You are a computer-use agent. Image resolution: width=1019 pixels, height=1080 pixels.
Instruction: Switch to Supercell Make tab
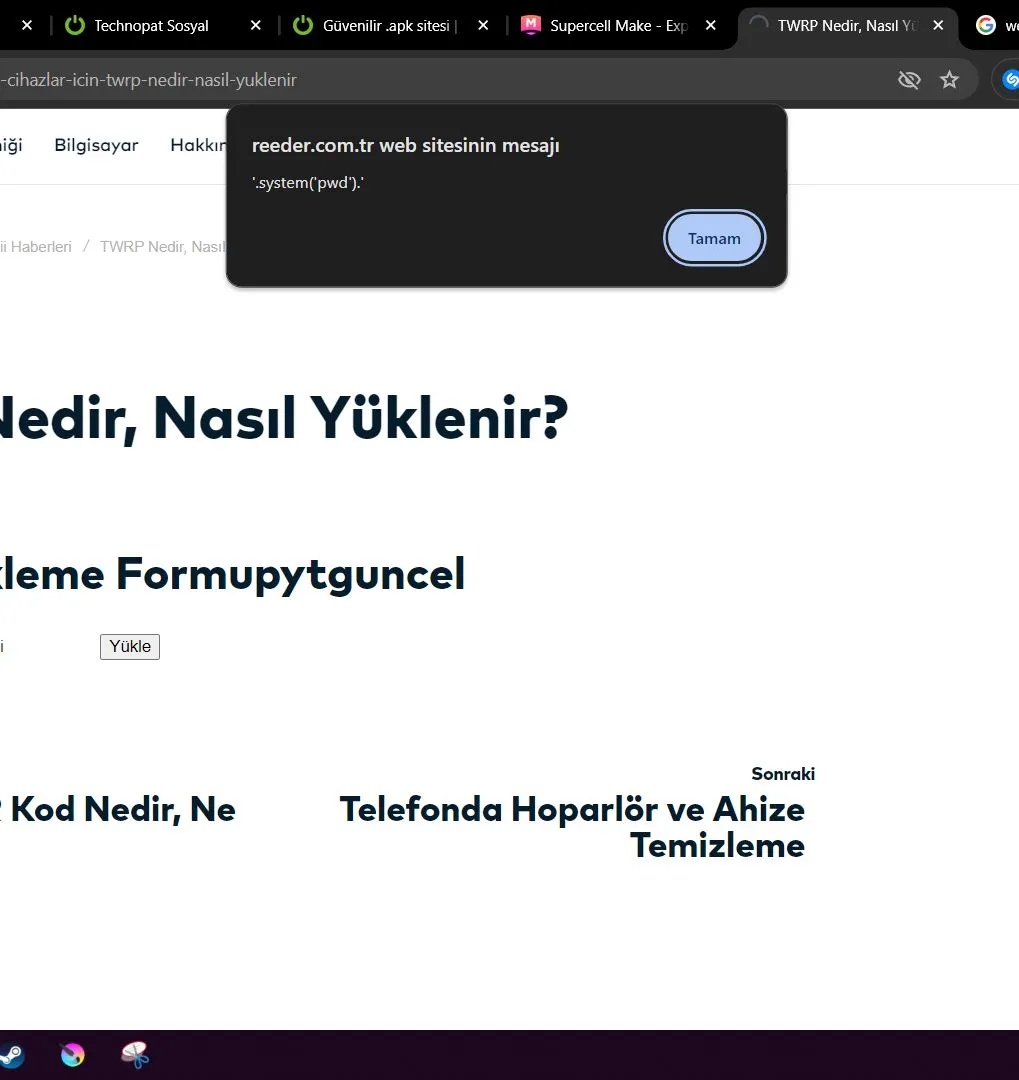tap(618, 25)
